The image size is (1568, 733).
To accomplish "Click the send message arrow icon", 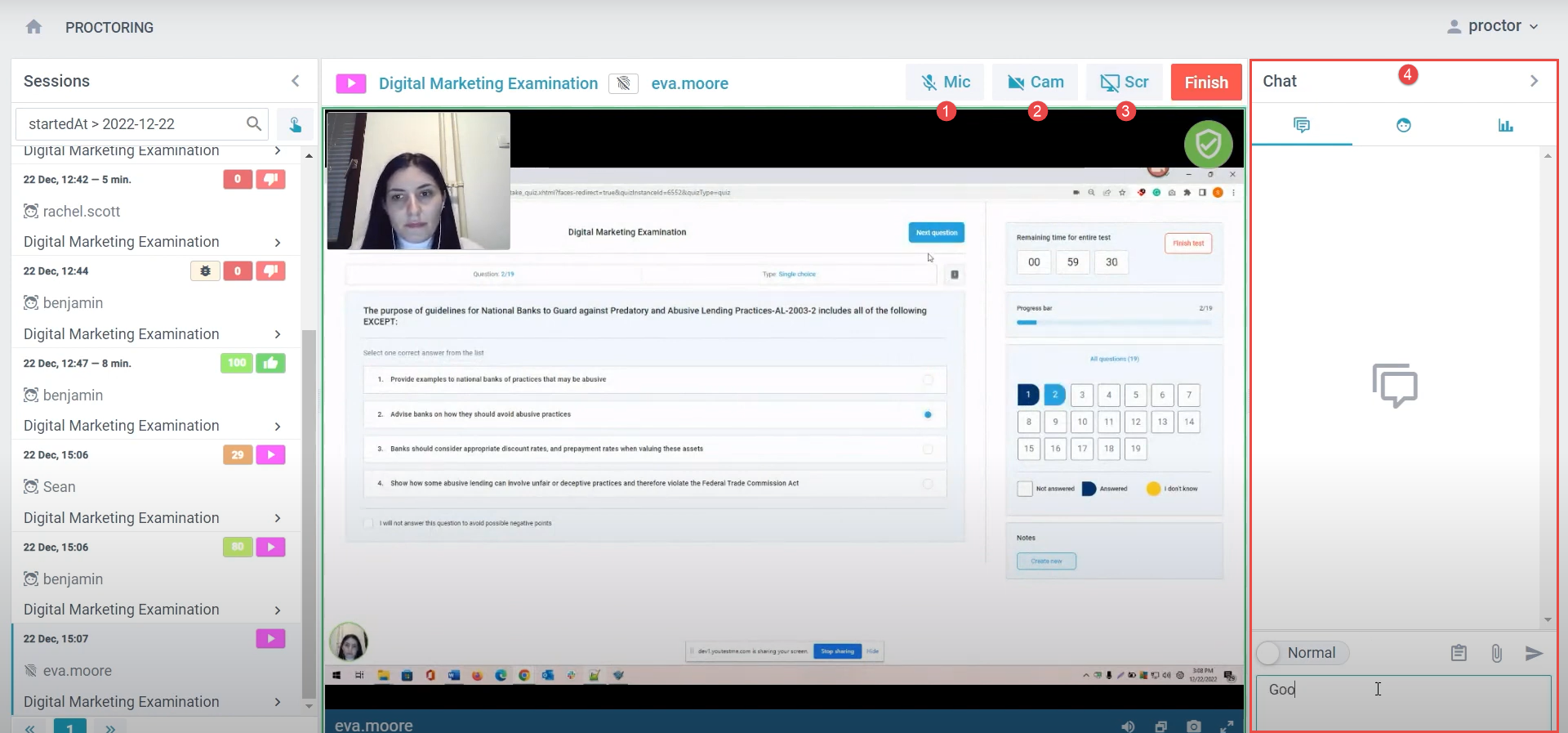I will pos(1534,653).
